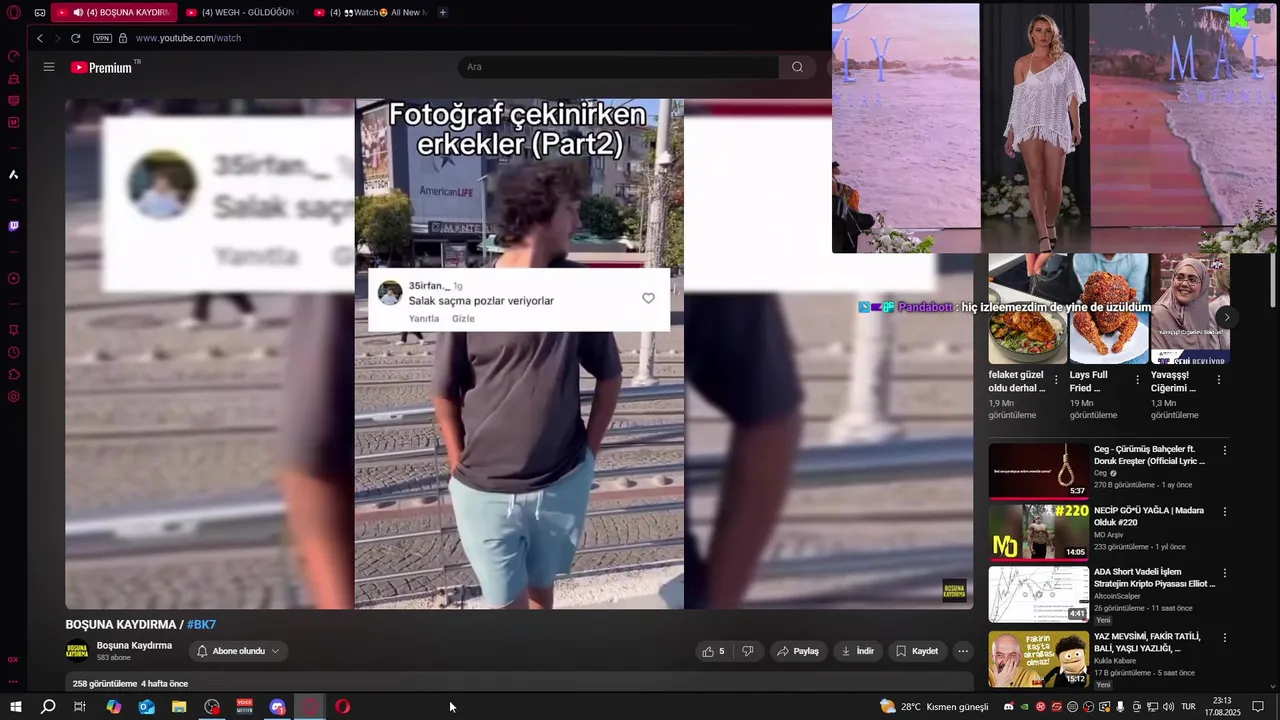Open File Explorer from the taskbar
The height and width of the screenshot is (720, 1280).
179,707
